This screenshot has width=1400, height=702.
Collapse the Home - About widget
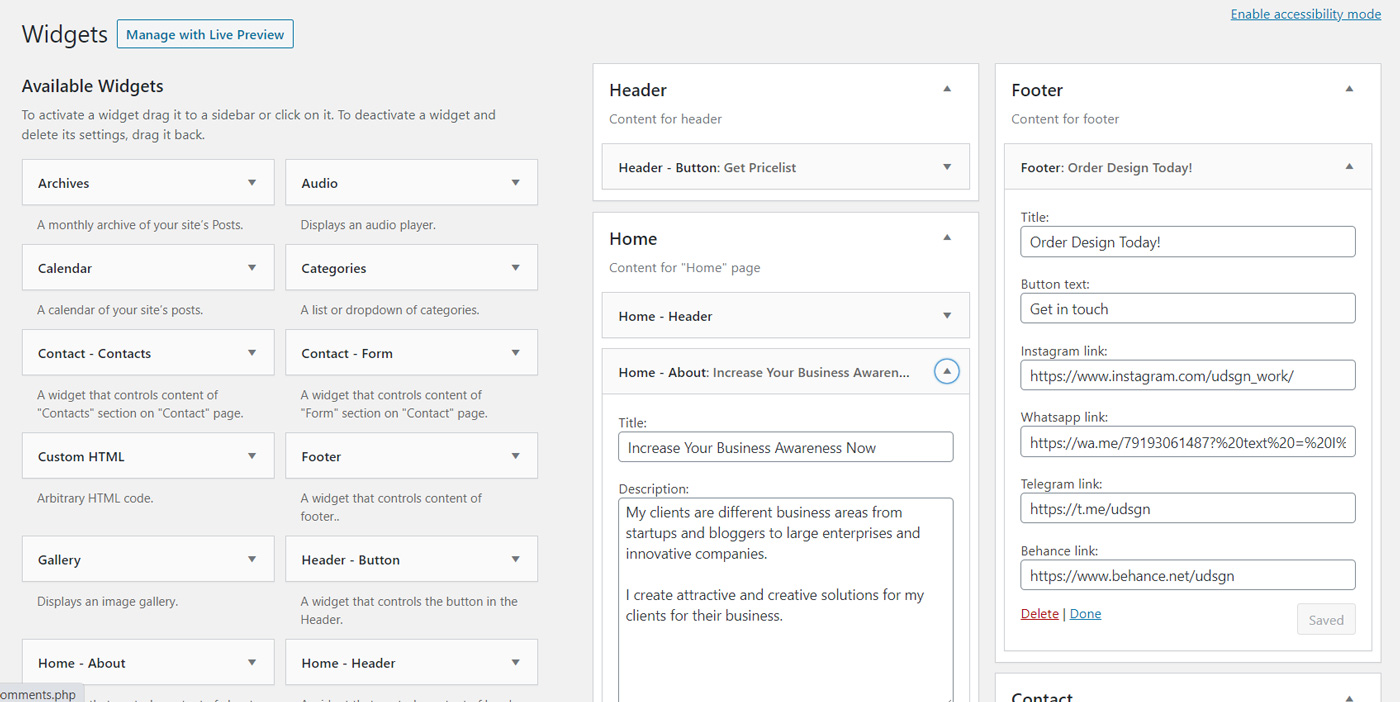pyautogui.click(x=946, y=372)
